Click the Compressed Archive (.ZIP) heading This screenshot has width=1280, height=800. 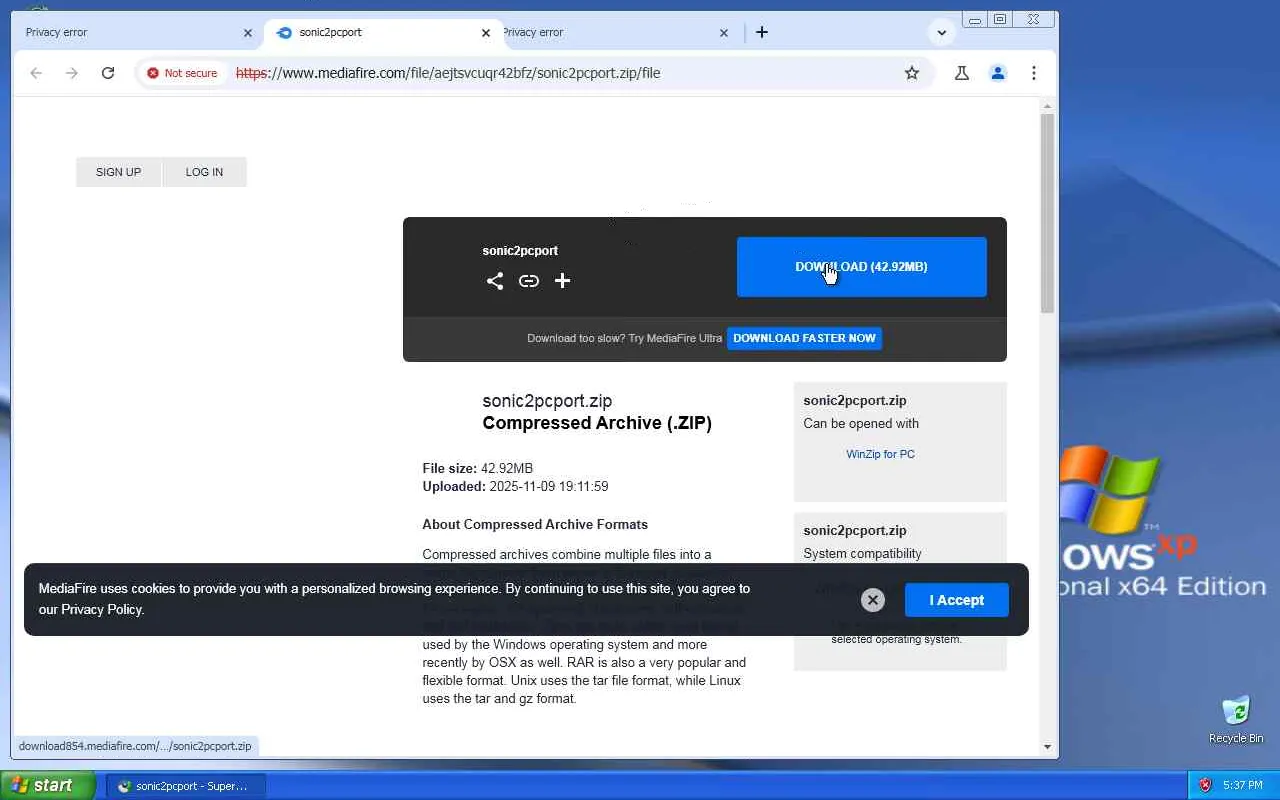point(597,423)
